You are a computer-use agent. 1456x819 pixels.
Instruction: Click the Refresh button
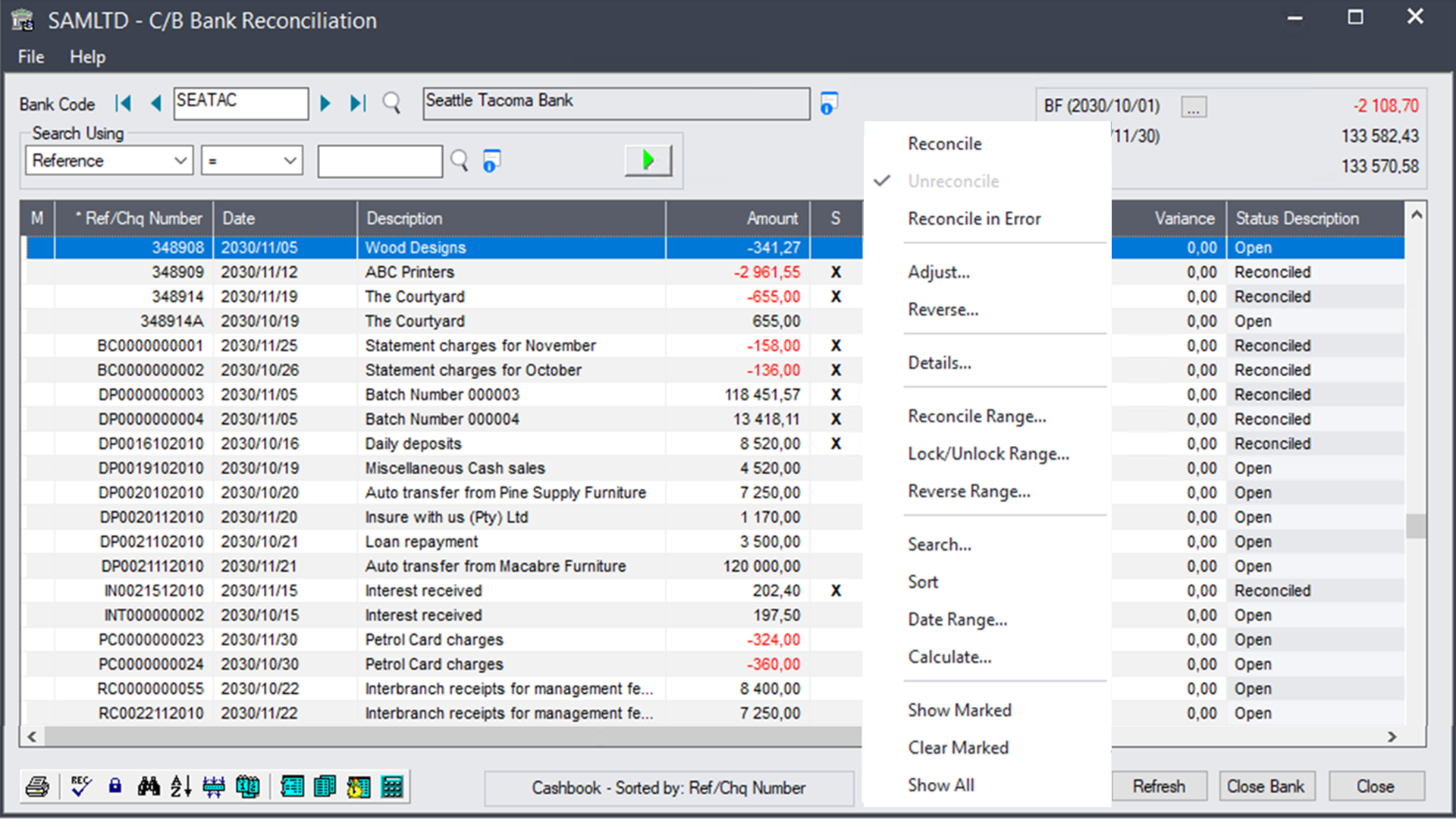(x=1159, y=786)
